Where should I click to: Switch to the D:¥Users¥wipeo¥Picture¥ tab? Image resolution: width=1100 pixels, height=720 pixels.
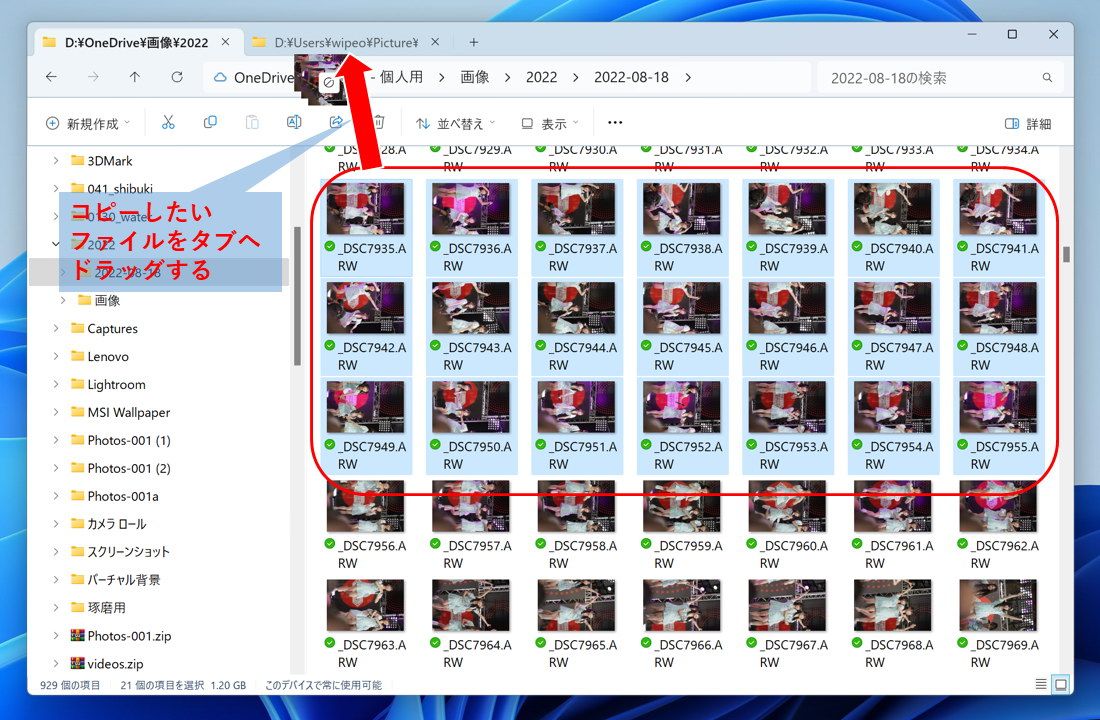[x=347, y=42]
